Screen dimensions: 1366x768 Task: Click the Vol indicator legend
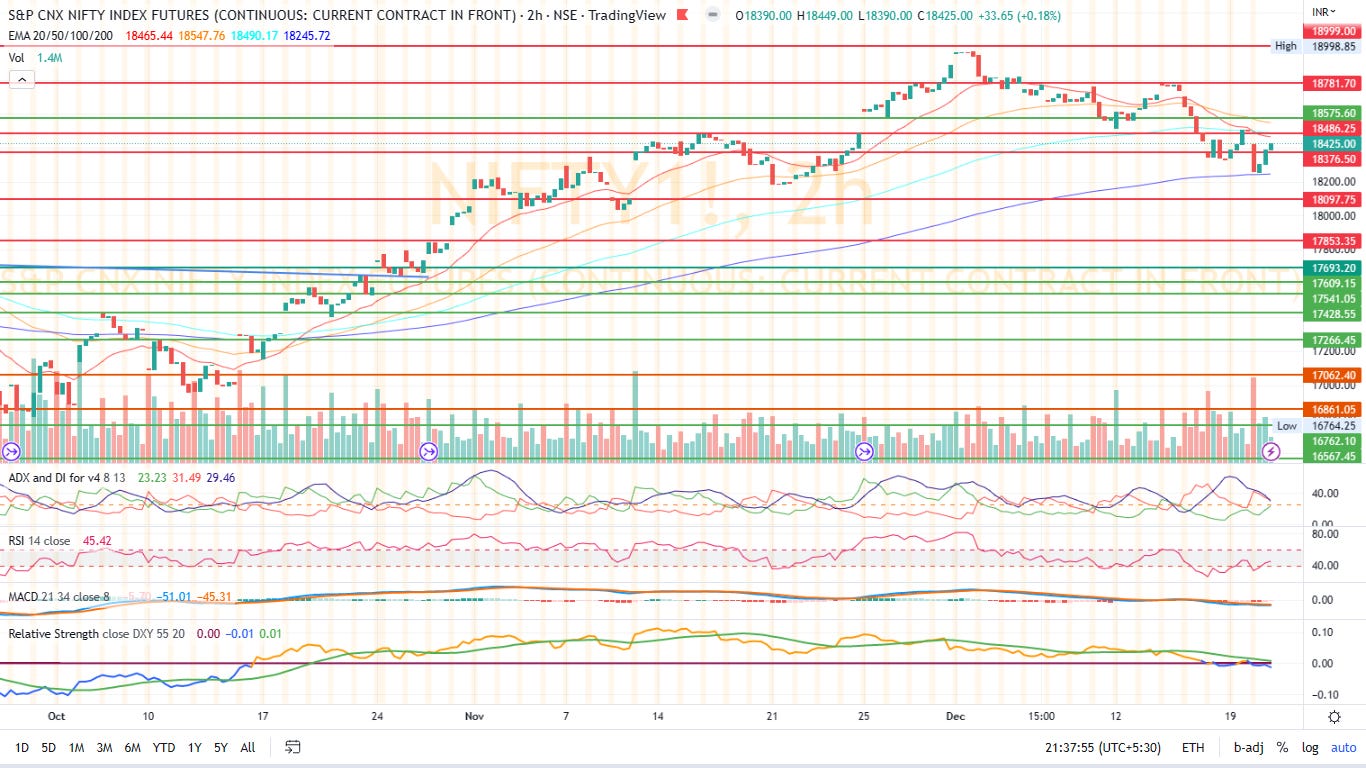click(x=17, y=58)
